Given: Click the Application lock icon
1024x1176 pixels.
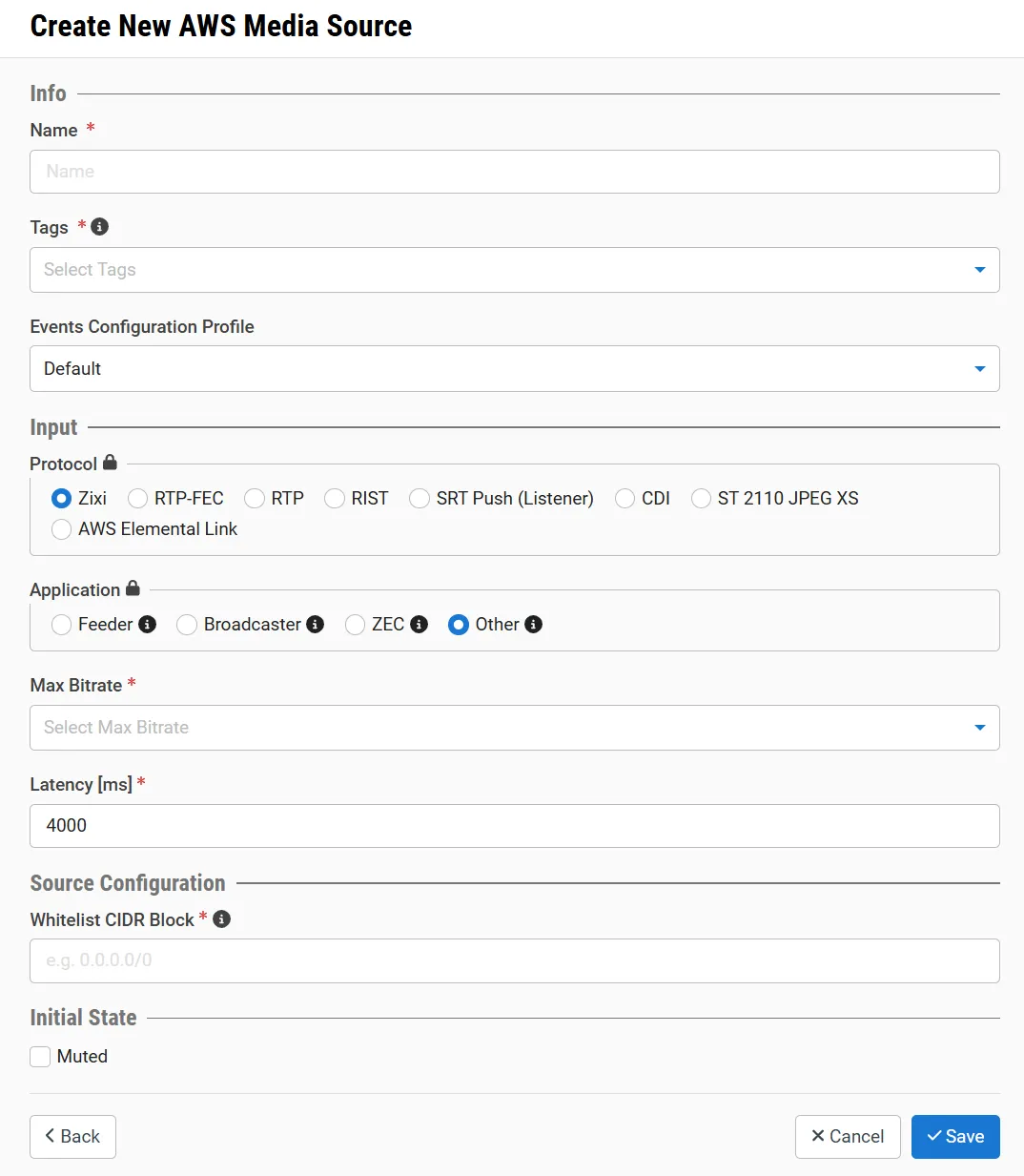Looking at the screenshot, I should click(x=133, y=588).
